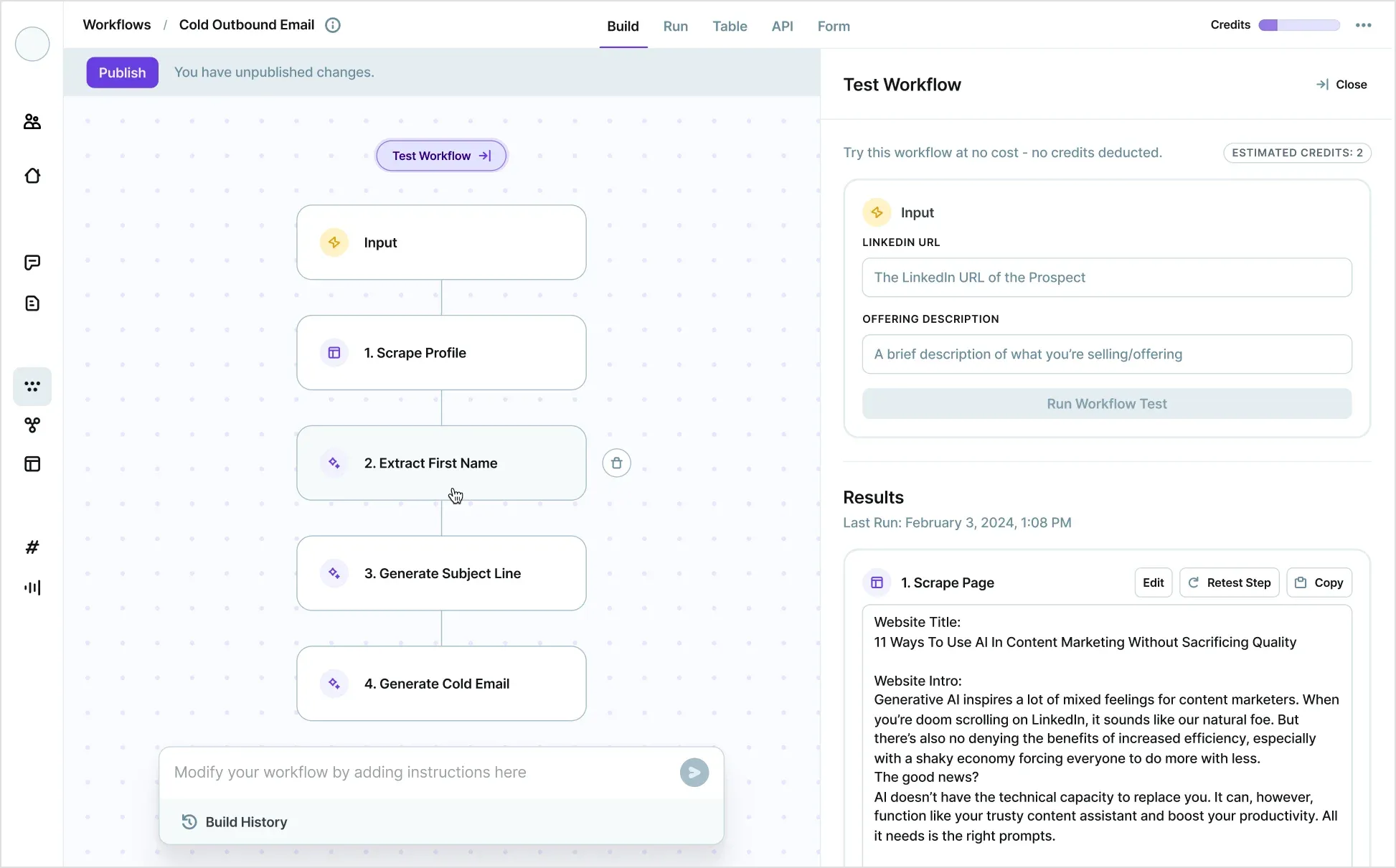Click the delete trash icon on step 2
Screen dimensions: 1396x868
(616, 462)
